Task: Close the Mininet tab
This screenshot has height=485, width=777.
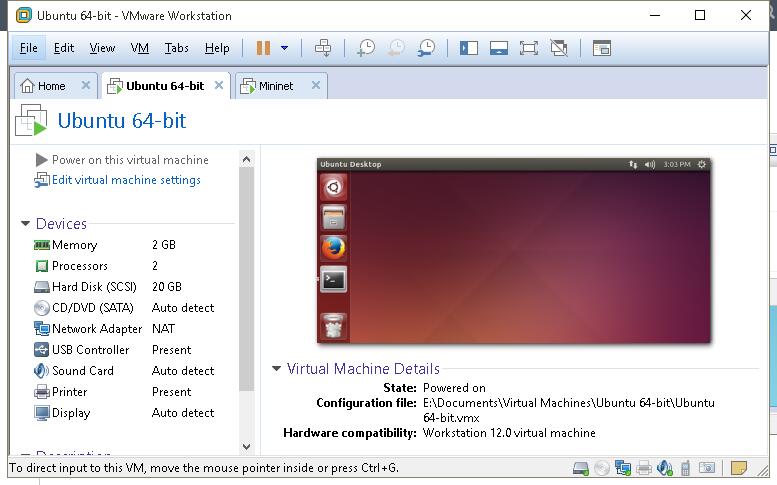Action: click(x=316, y=85)
